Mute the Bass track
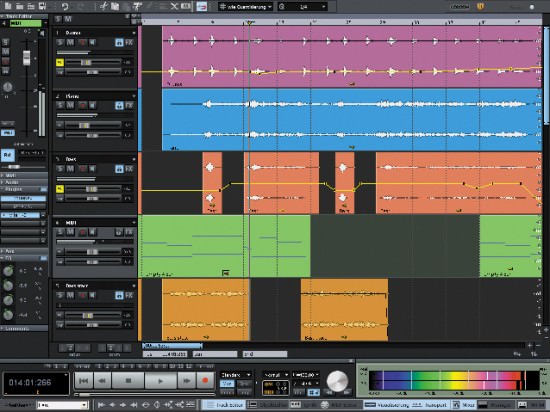 (71, 169)
